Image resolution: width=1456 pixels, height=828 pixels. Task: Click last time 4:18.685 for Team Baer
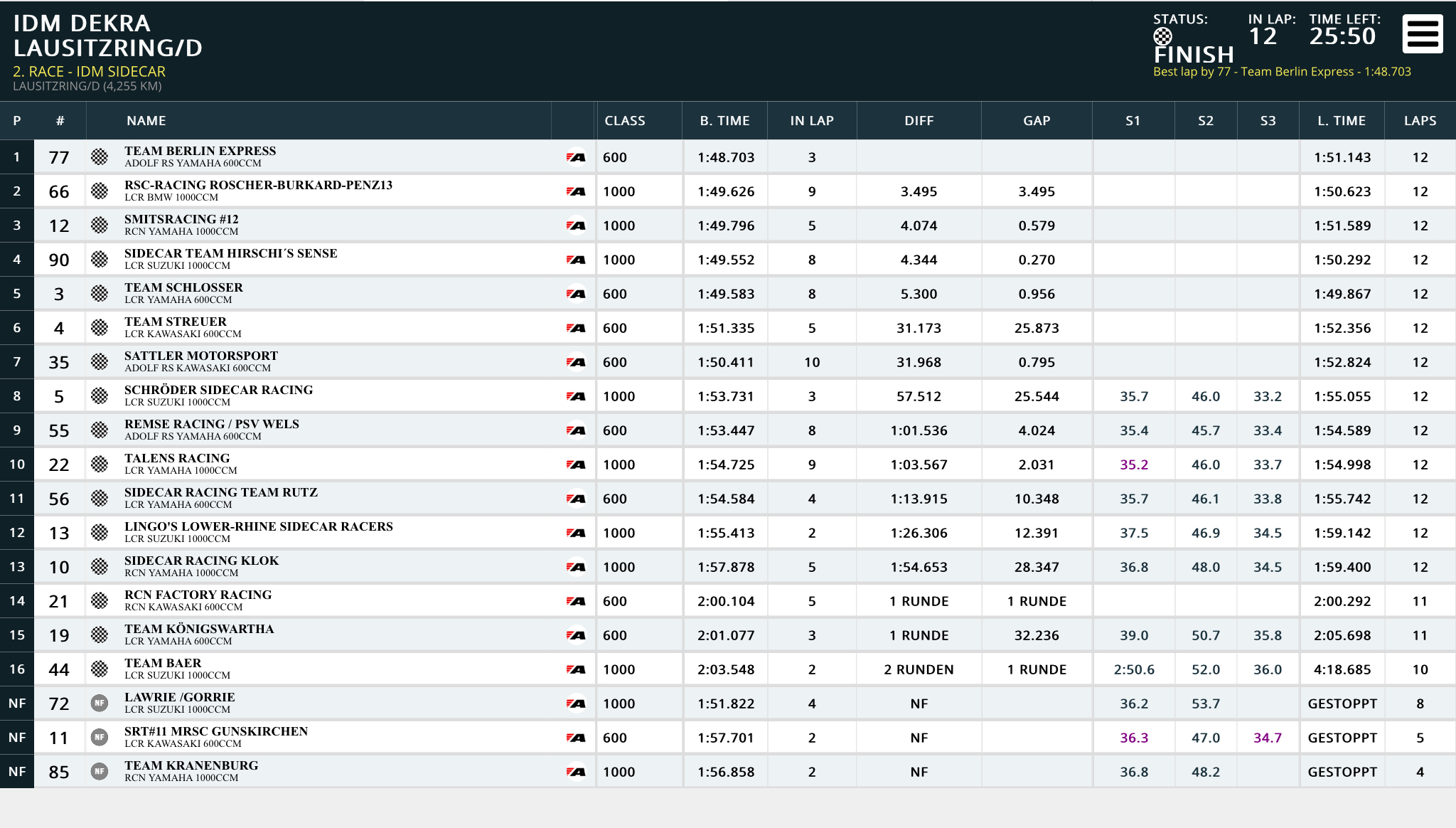pos(1342,669)
